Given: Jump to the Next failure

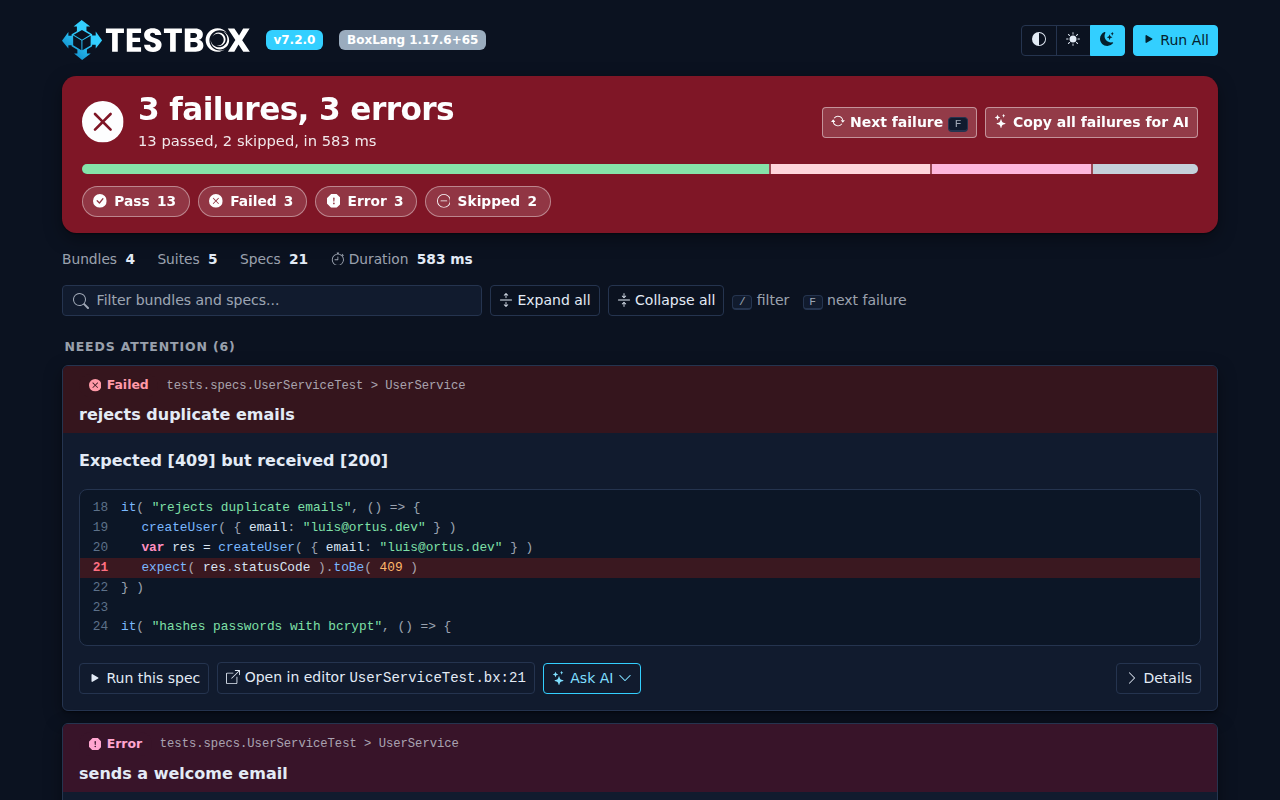Looking at the screenshot, I should coord(899,122).
